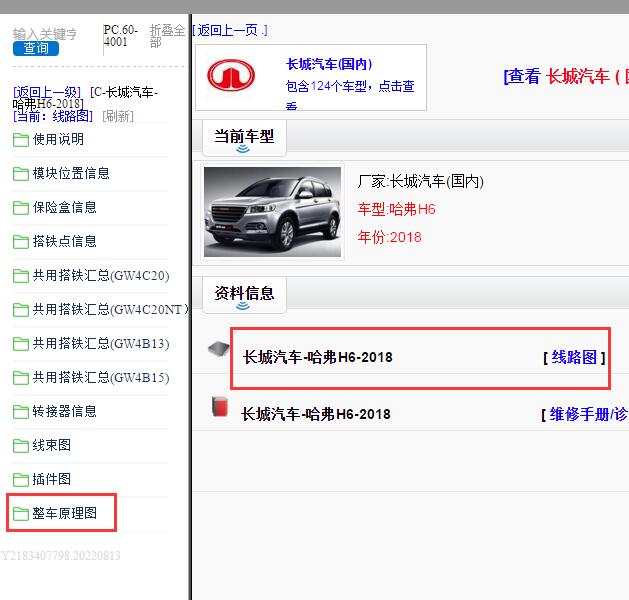Click the Great Wall red logo
This screenshot has height=600, width=629.
tap(231, 75)
